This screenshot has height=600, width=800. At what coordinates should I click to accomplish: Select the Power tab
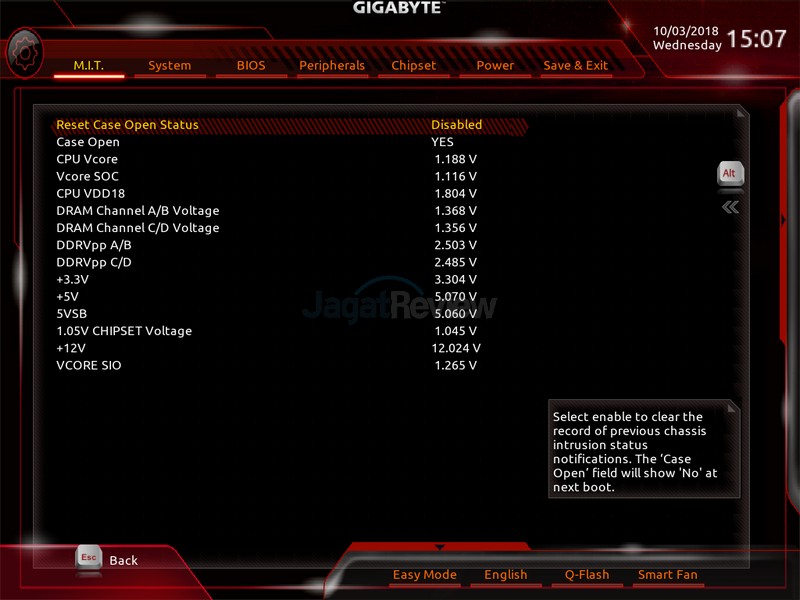(x=495, y=66)
